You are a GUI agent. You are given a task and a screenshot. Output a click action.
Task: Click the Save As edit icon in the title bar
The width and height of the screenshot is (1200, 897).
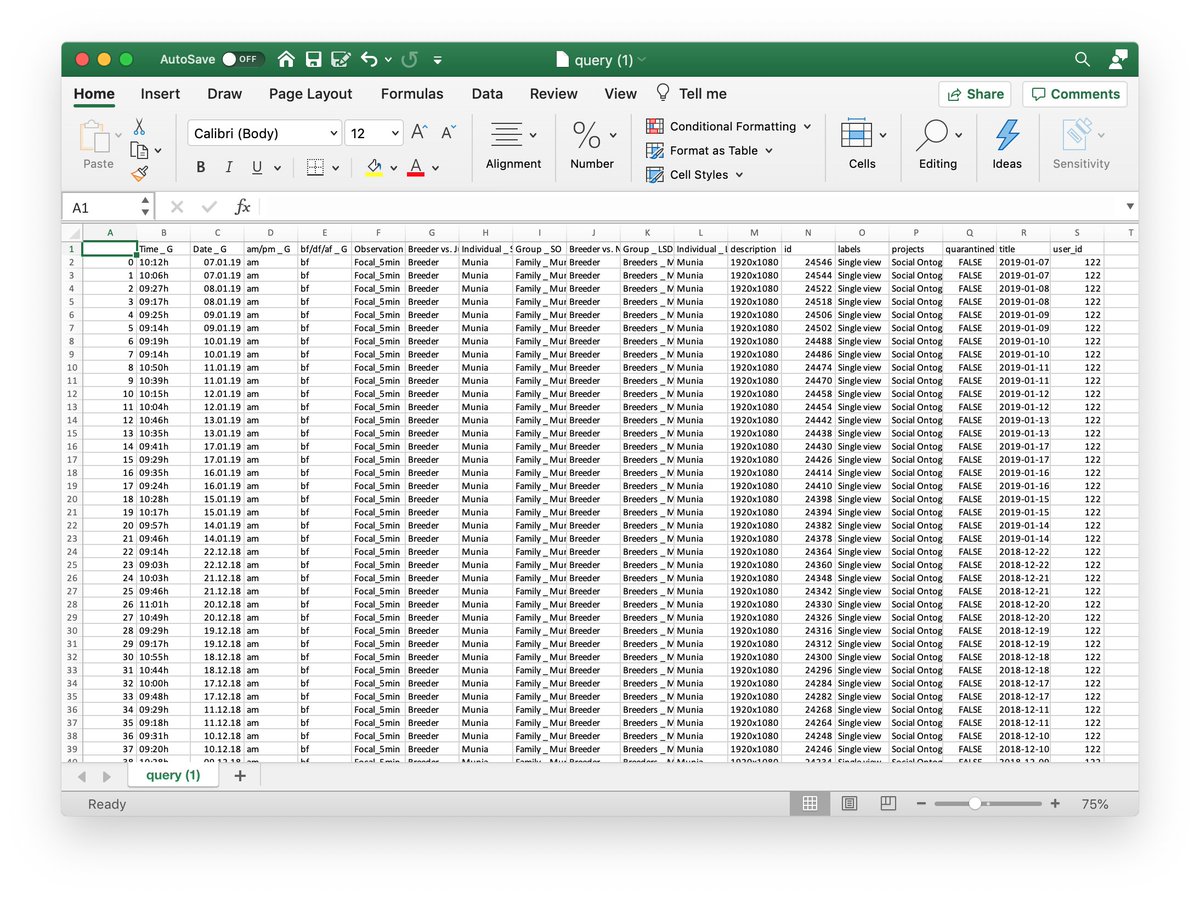[x=340, y=59]
